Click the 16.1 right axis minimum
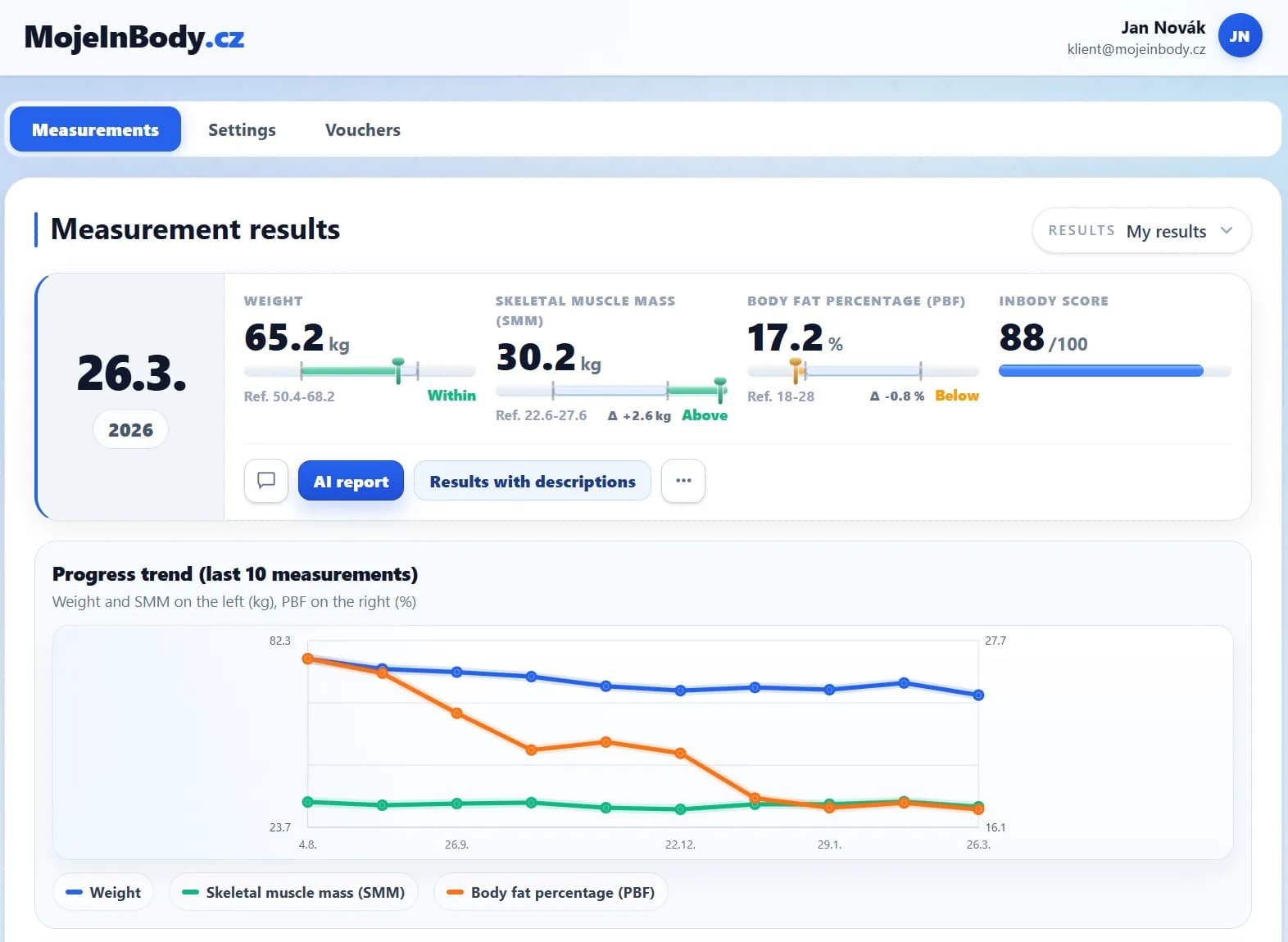Screen dimensions: 1288x942 (995, 827)
